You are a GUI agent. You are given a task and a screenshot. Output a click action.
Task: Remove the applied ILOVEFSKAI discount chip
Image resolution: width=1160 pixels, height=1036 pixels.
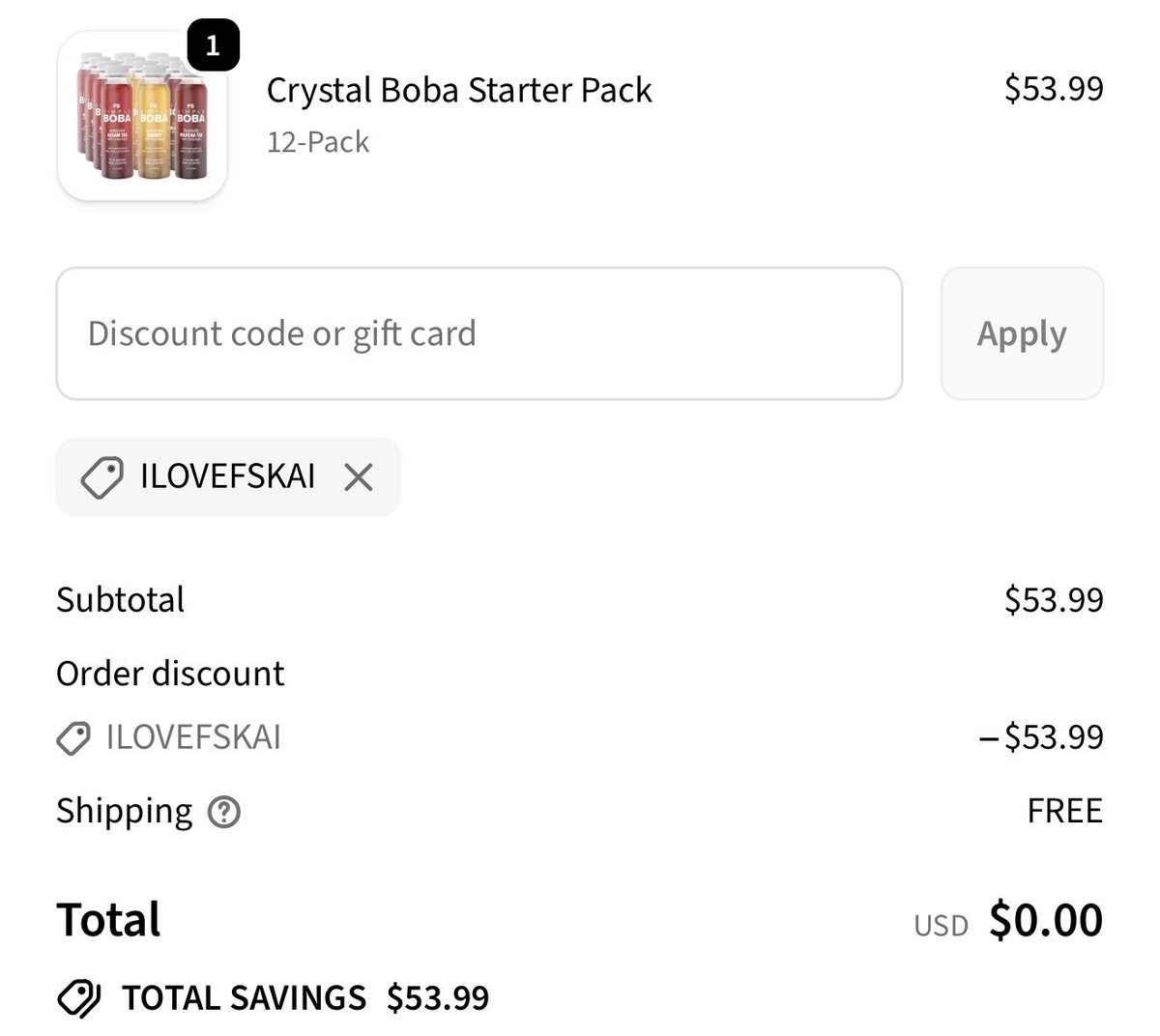click(x=359, y=476)
